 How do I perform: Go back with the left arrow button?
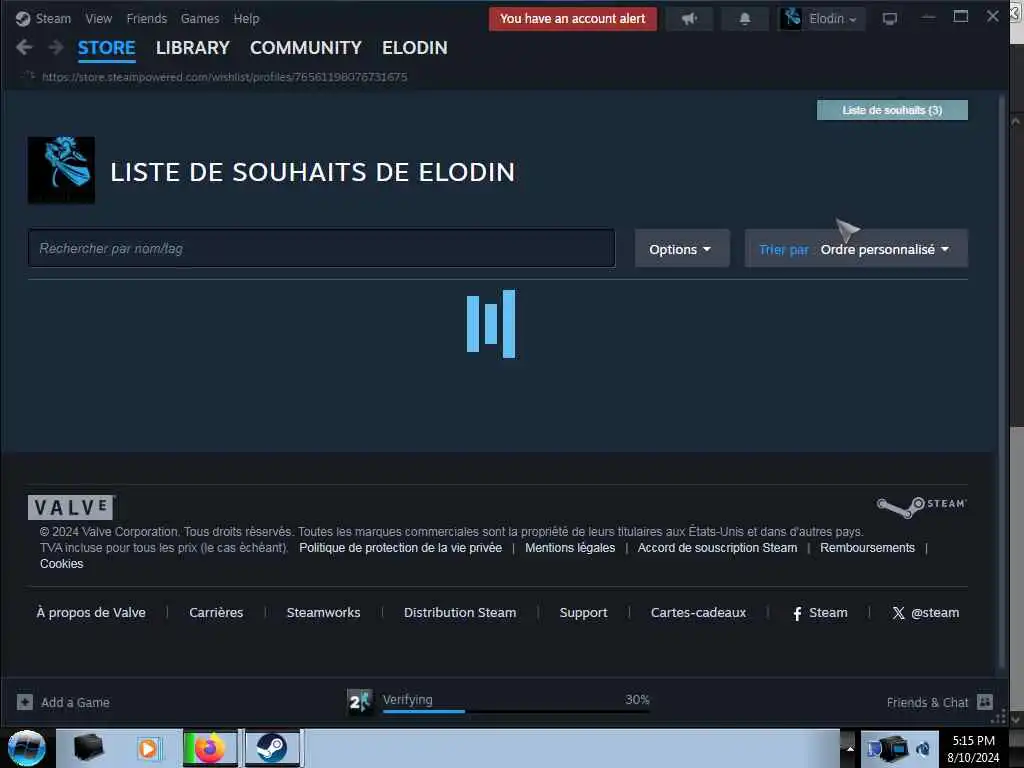tap(24, 47)
